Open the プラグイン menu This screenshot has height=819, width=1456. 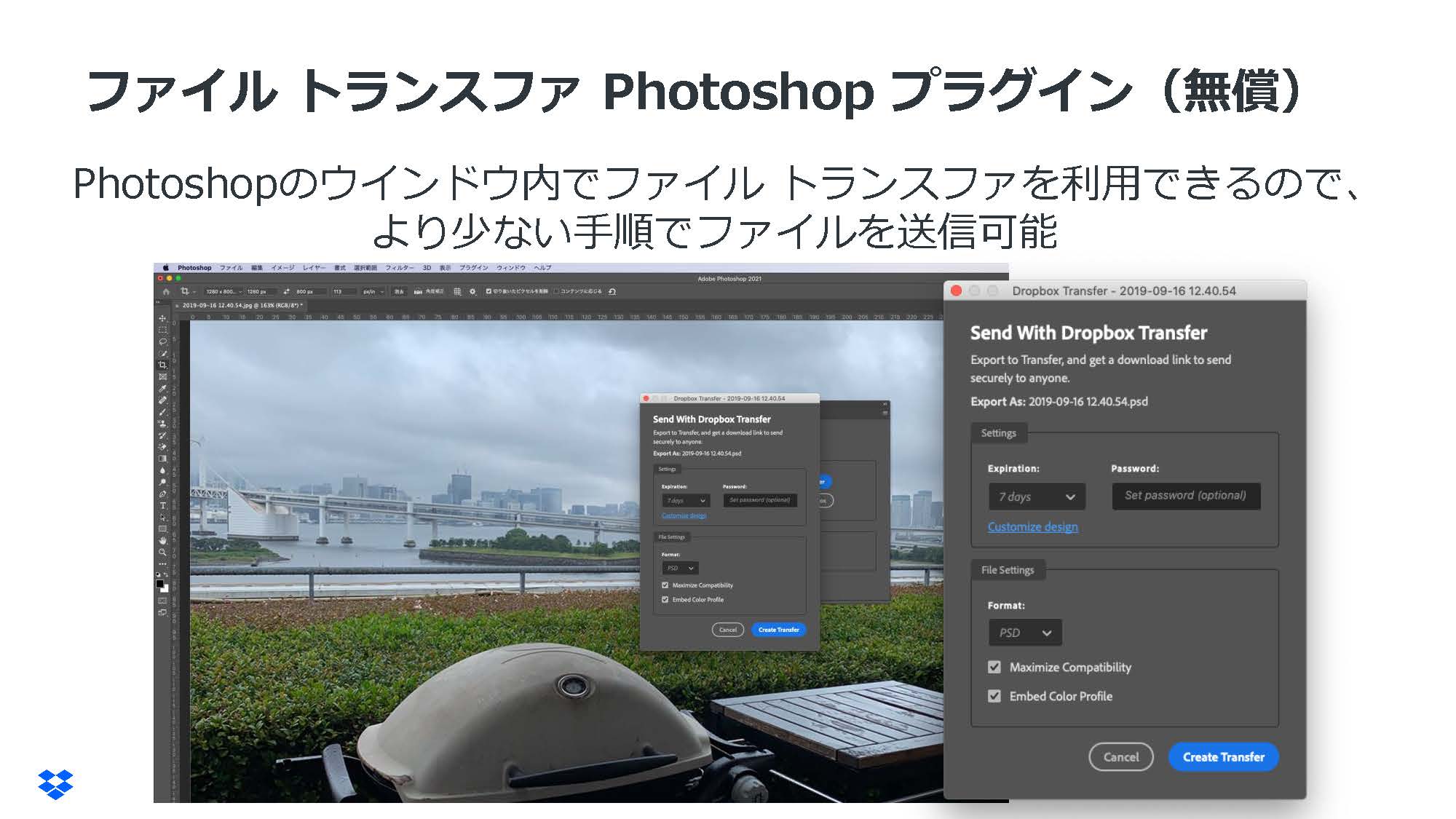click(473, 268)
